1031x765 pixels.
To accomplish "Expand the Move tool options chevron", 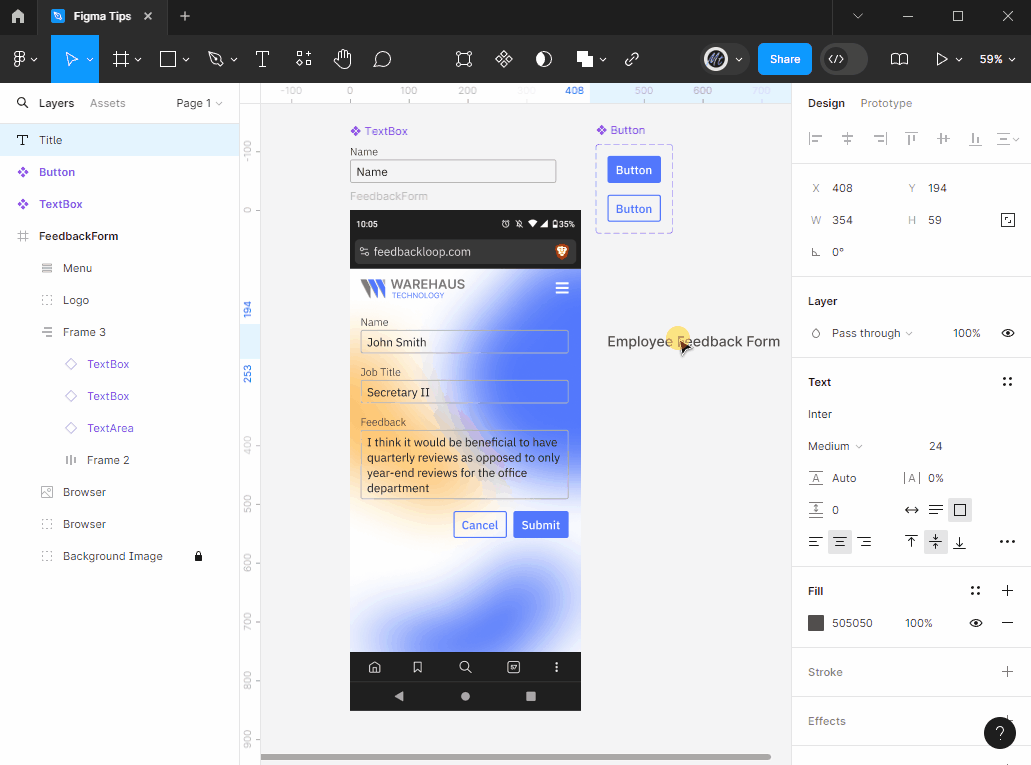I will 90,60.
